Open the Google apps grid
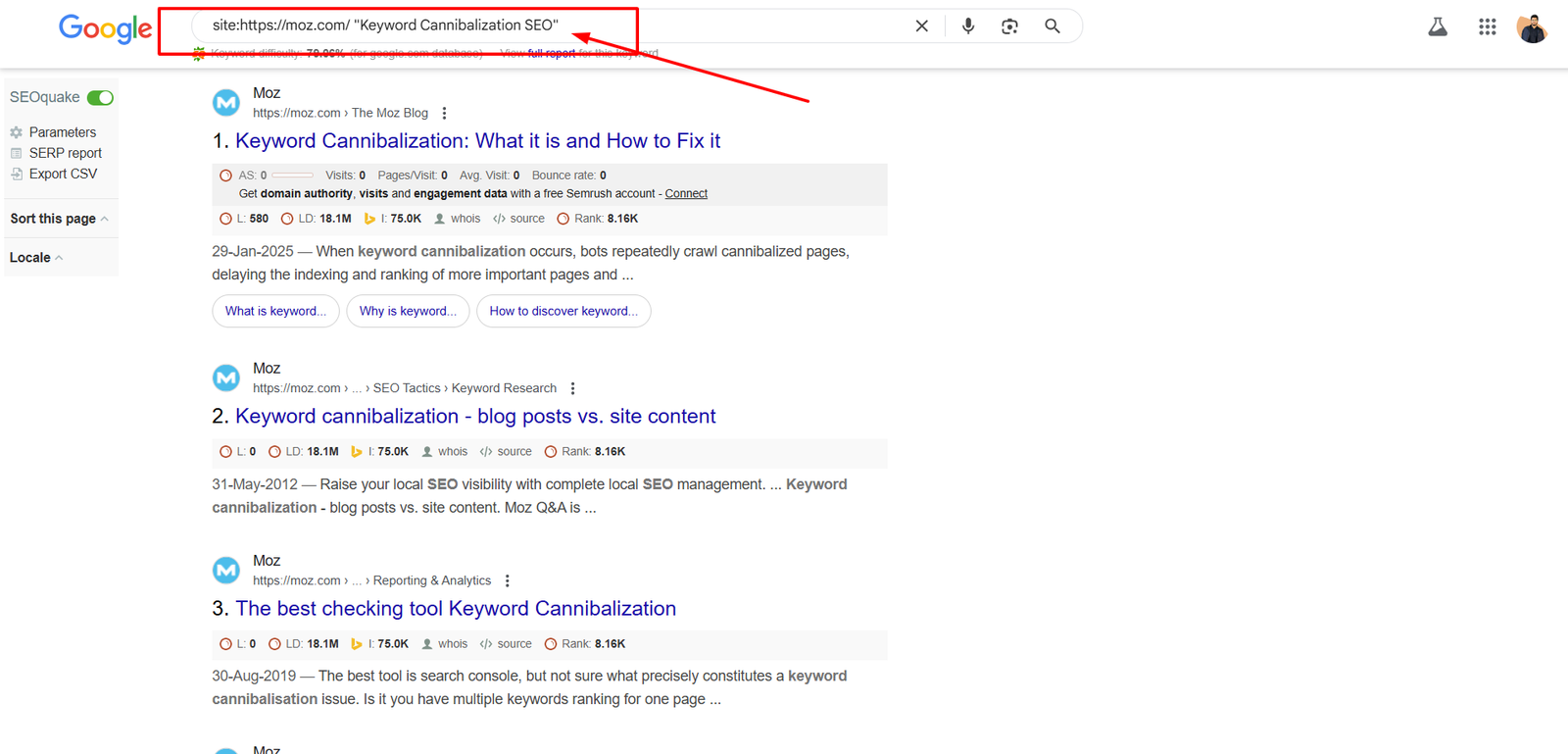1568x754 pixels. pos(1487,27)
